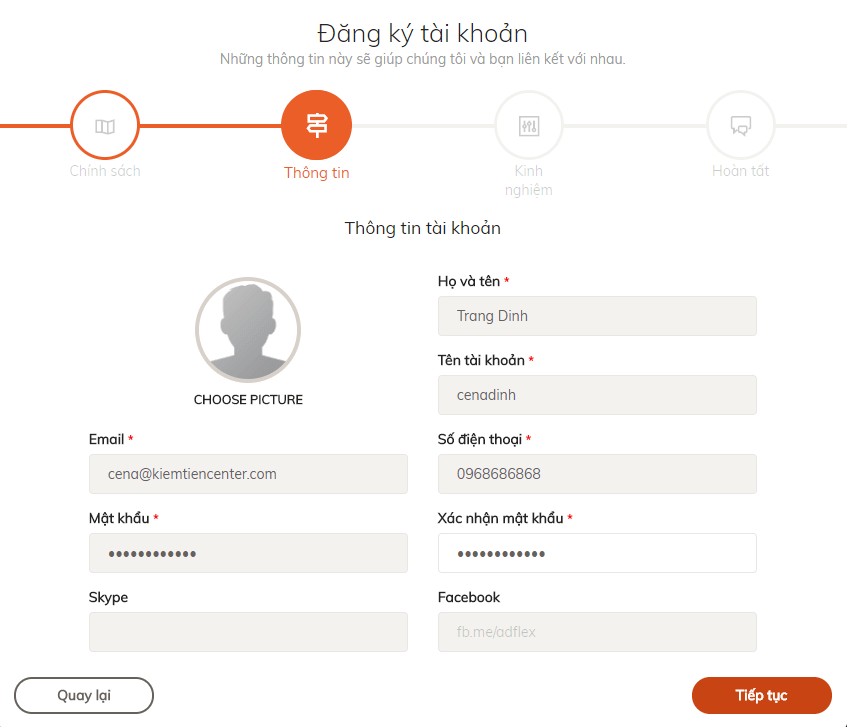This screenshot has width=847, height=727.
Task: Click the Thông tin step label
Action: pyautogui.click(x=317, y=173)
